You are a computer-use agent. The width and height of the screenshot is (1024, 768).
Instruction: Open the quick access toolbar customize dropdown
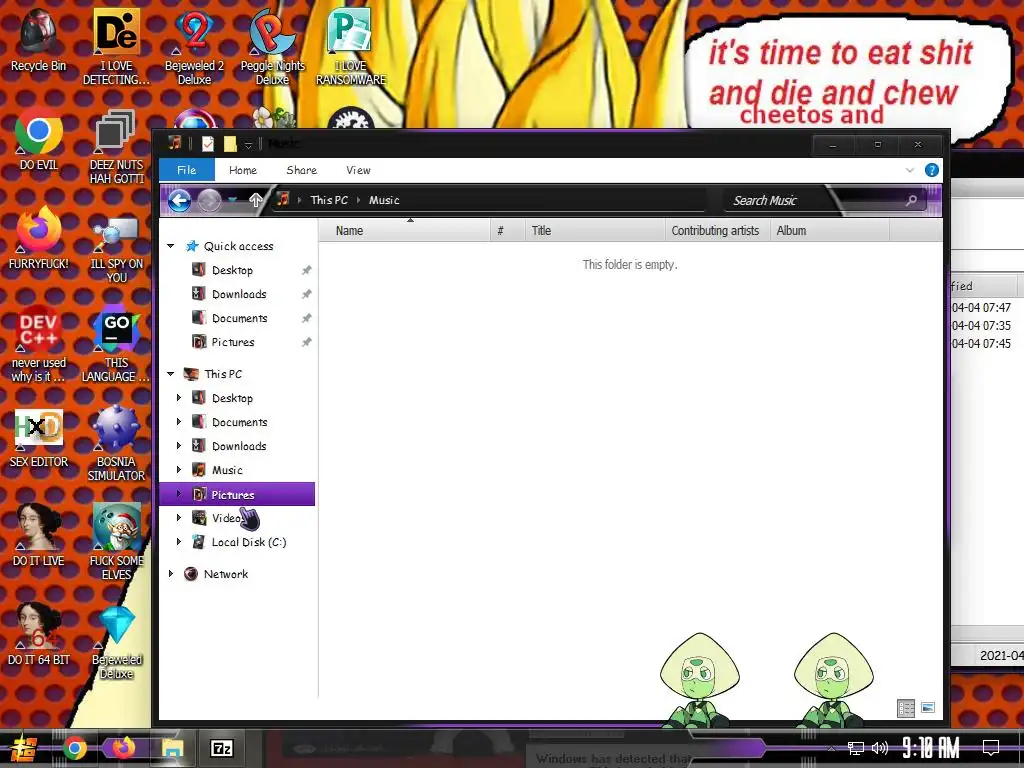tap(248, 145)
